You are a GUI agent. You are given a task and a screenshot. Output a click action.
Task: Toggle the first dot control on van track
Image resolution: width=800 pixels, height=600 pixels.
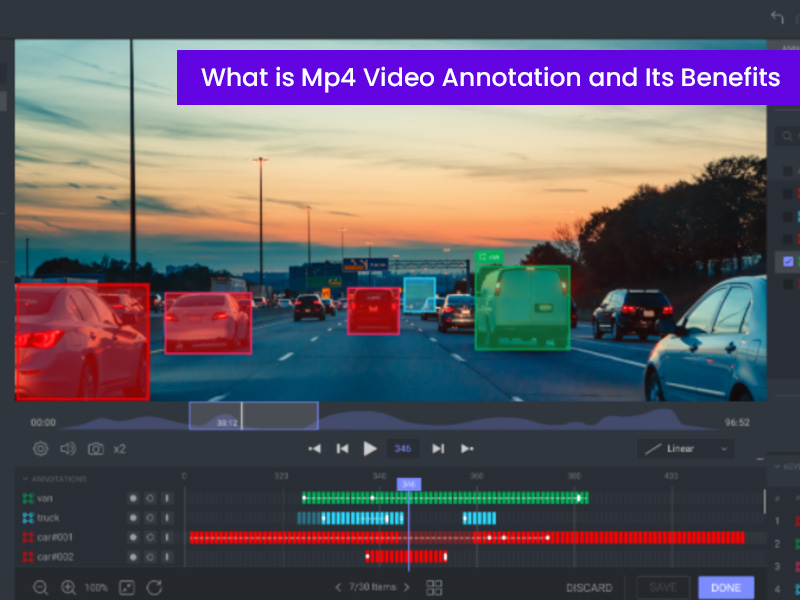(132, 497)
